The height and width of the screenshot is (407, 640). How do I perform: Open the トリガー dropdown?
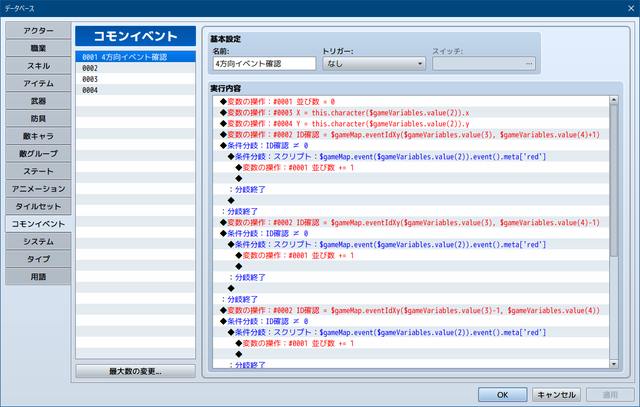click(x=374, y=64)
